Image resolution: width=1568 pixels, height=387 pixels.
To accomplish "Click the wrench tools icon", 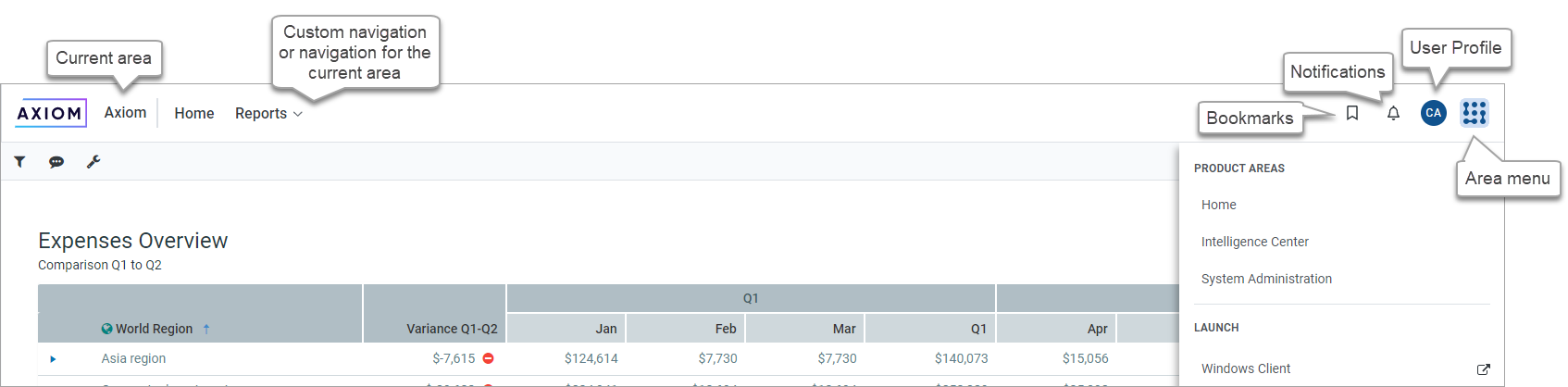I will point(93,162).
